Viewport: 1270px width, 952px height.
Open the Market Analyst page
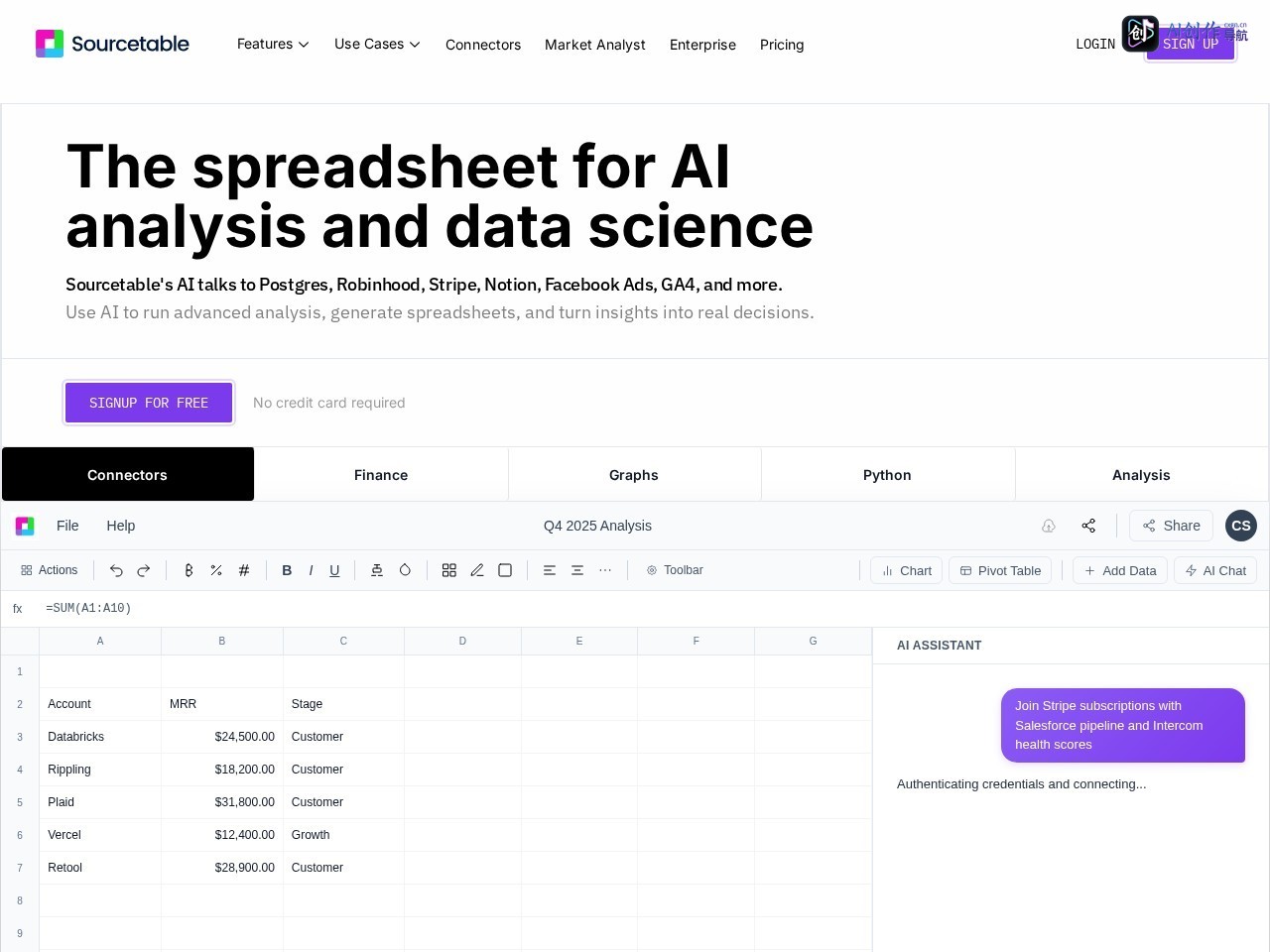click(x=595, y=45)
